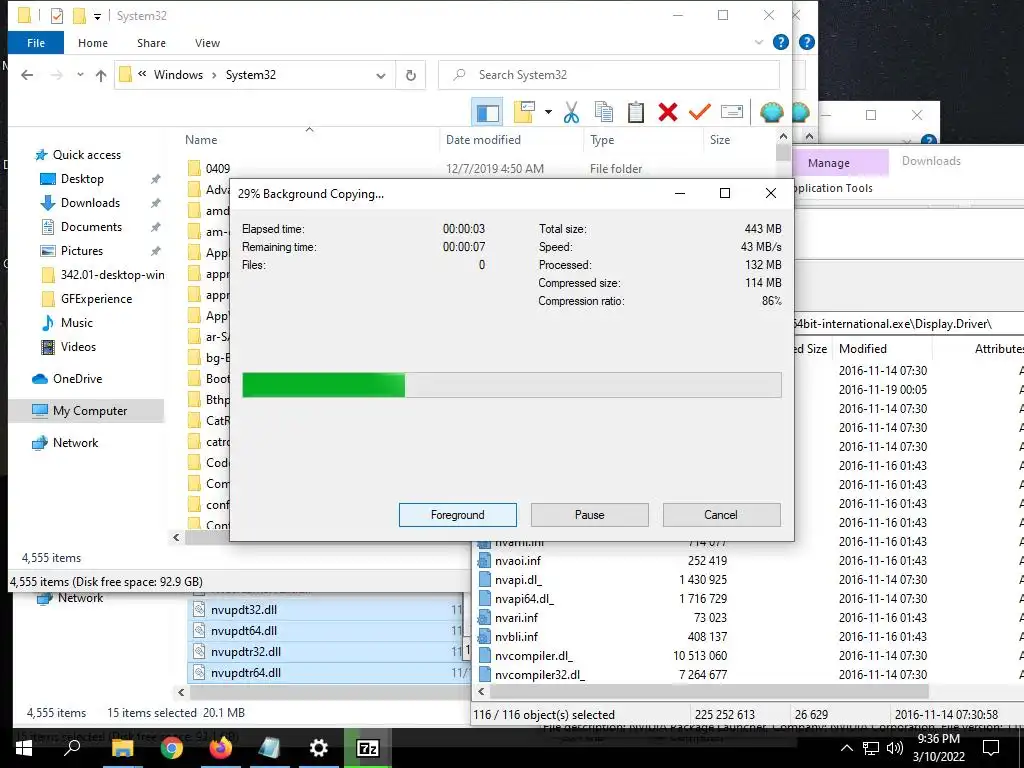Refresh the System32 folder view
The width and height of the screenshot is (1024, 768).
point(411,75)
